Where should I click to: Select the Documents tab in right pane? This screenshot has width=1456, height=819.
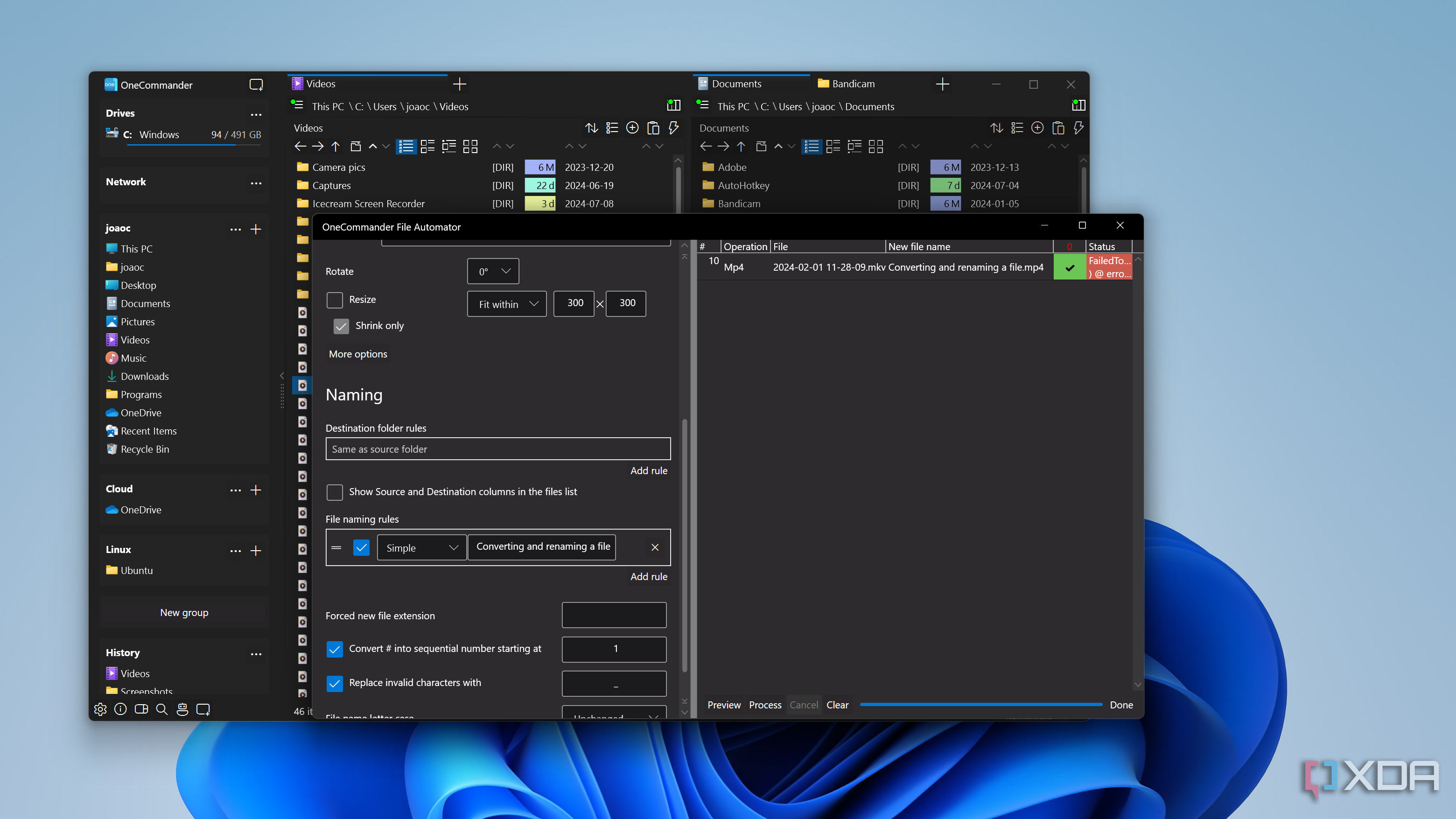click(750, 84)
